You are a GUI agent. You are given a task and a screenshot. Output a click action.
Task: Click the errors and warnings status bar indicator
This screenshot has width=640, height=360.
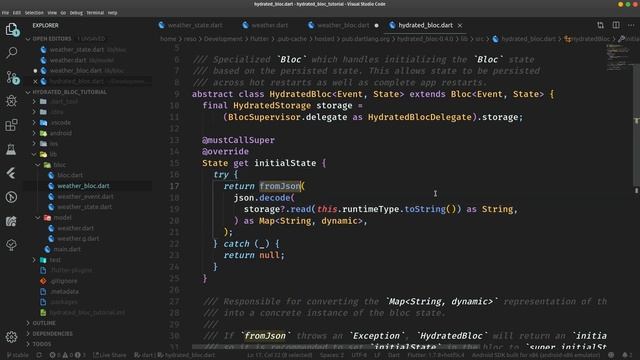click(x=67, y=355)
